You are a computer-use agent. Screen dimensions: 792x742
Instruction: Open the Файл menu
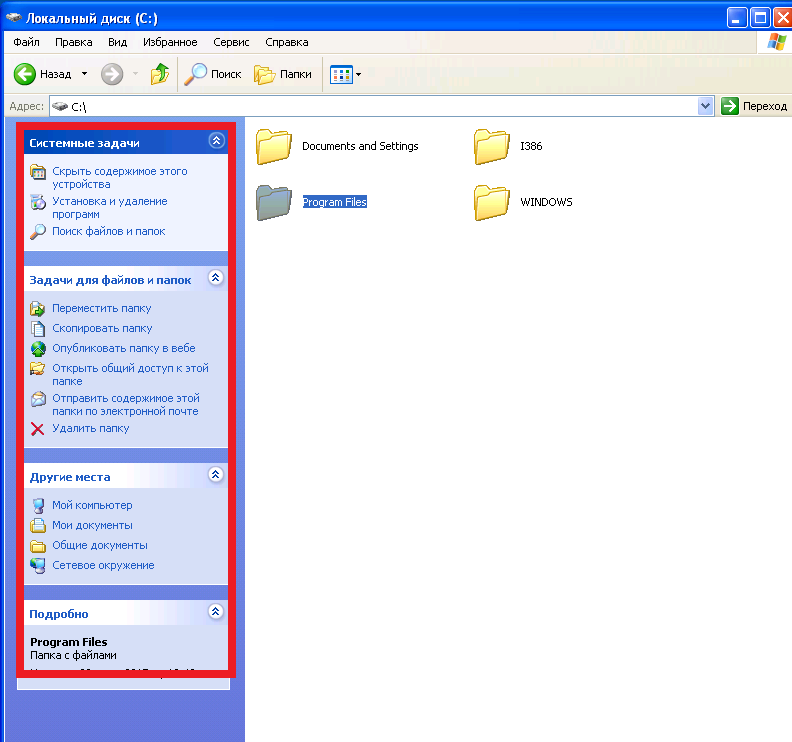26,42
